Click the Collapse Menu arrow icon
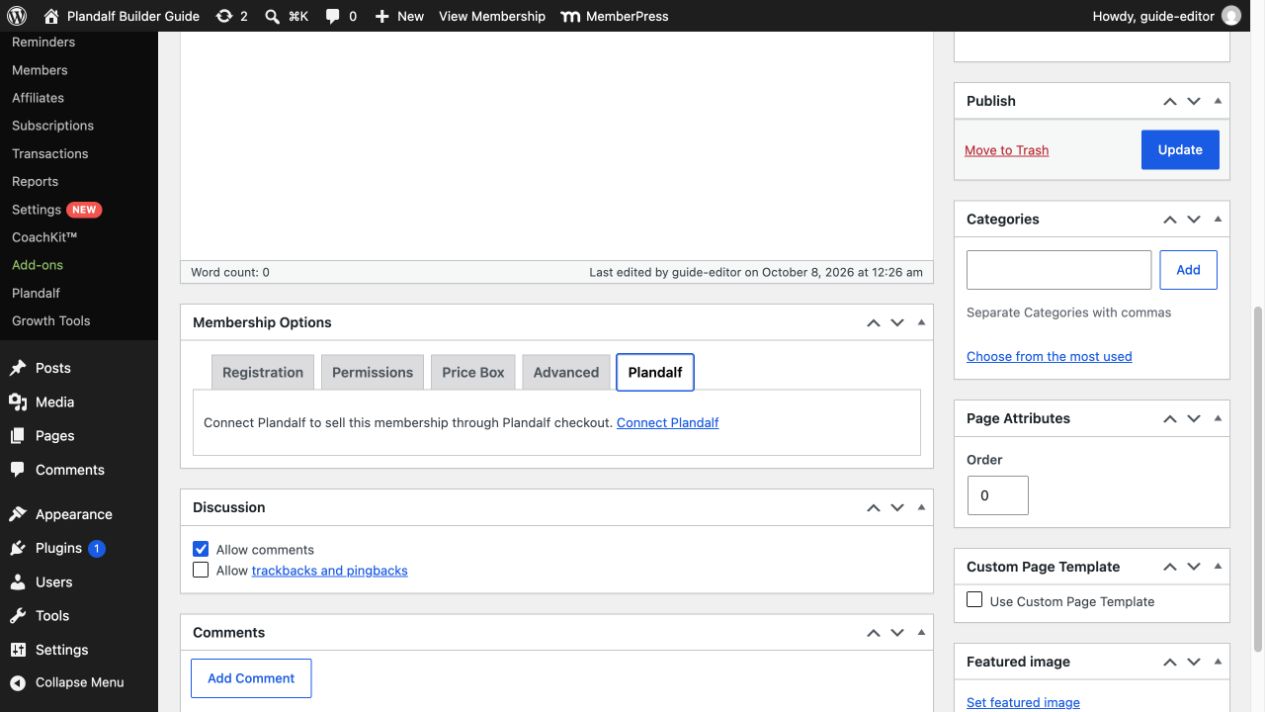This screenshot has height=712, width=1265. pos(18,683)
